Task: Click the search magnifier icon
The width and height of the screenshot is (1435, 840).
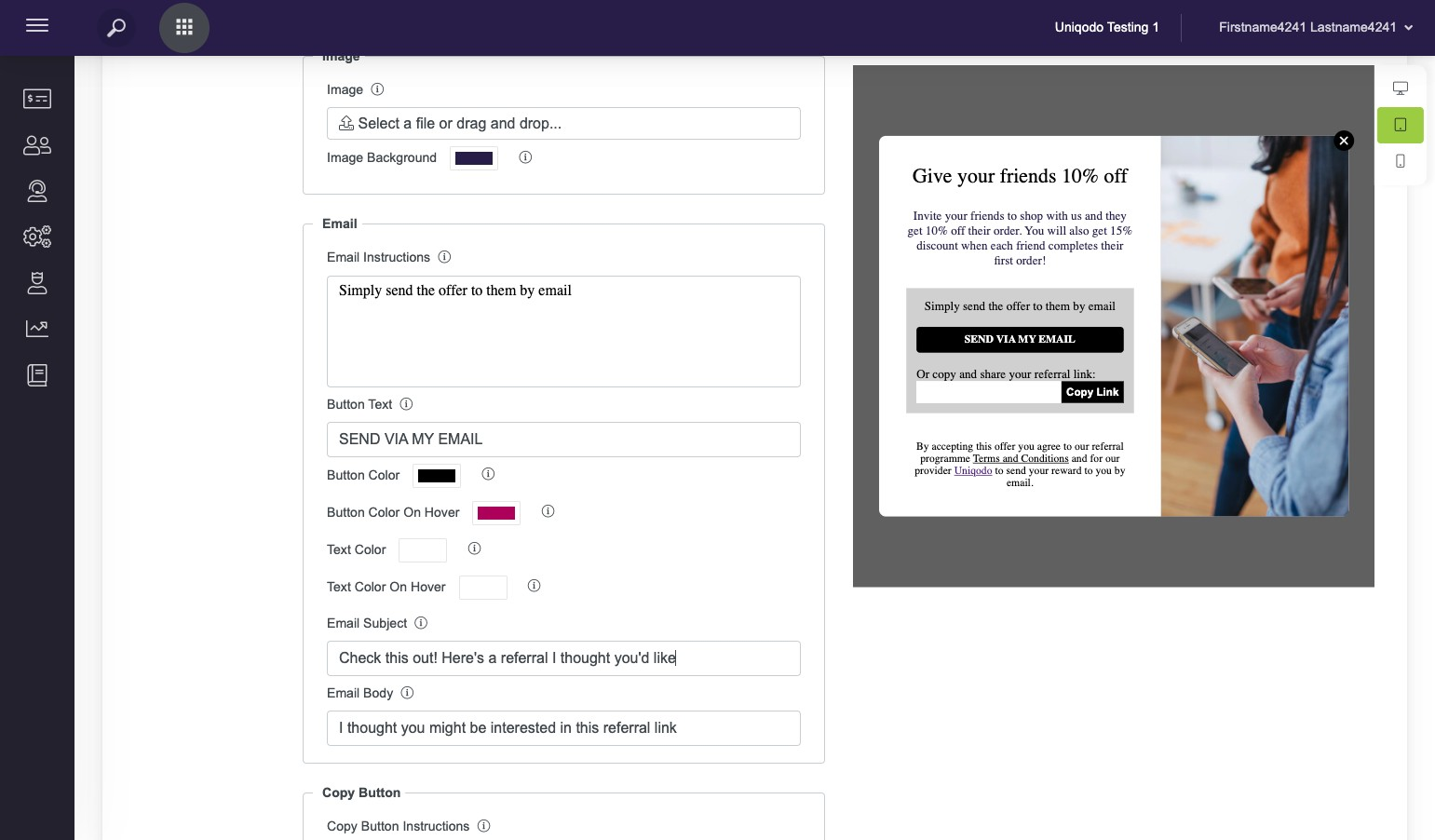Action: pyautogui.click(x=116, y=28)
